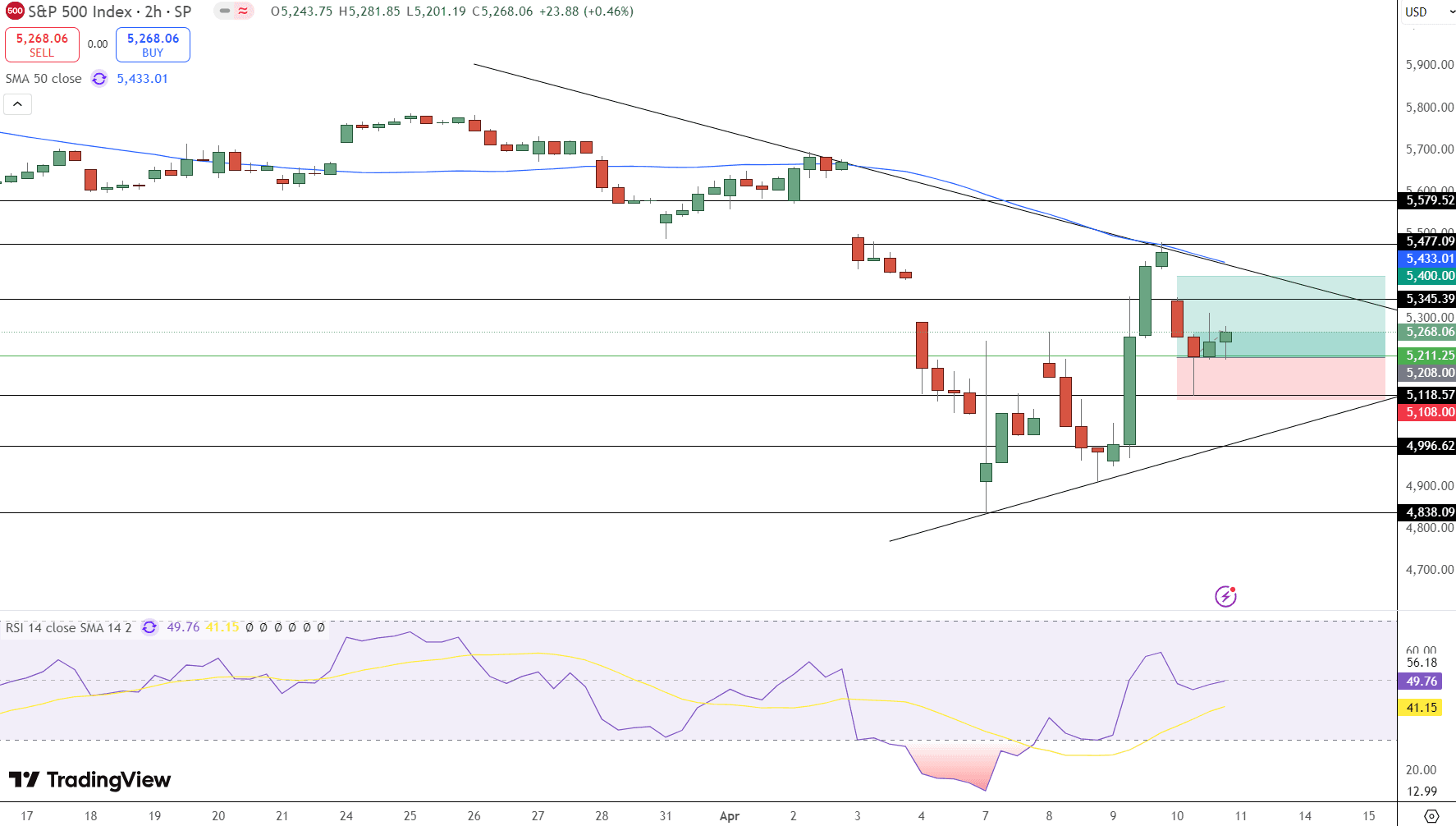This screenshot has height=826, width=1456.
Task: Click the date 24 on the time axis
Action: (346, 816)
